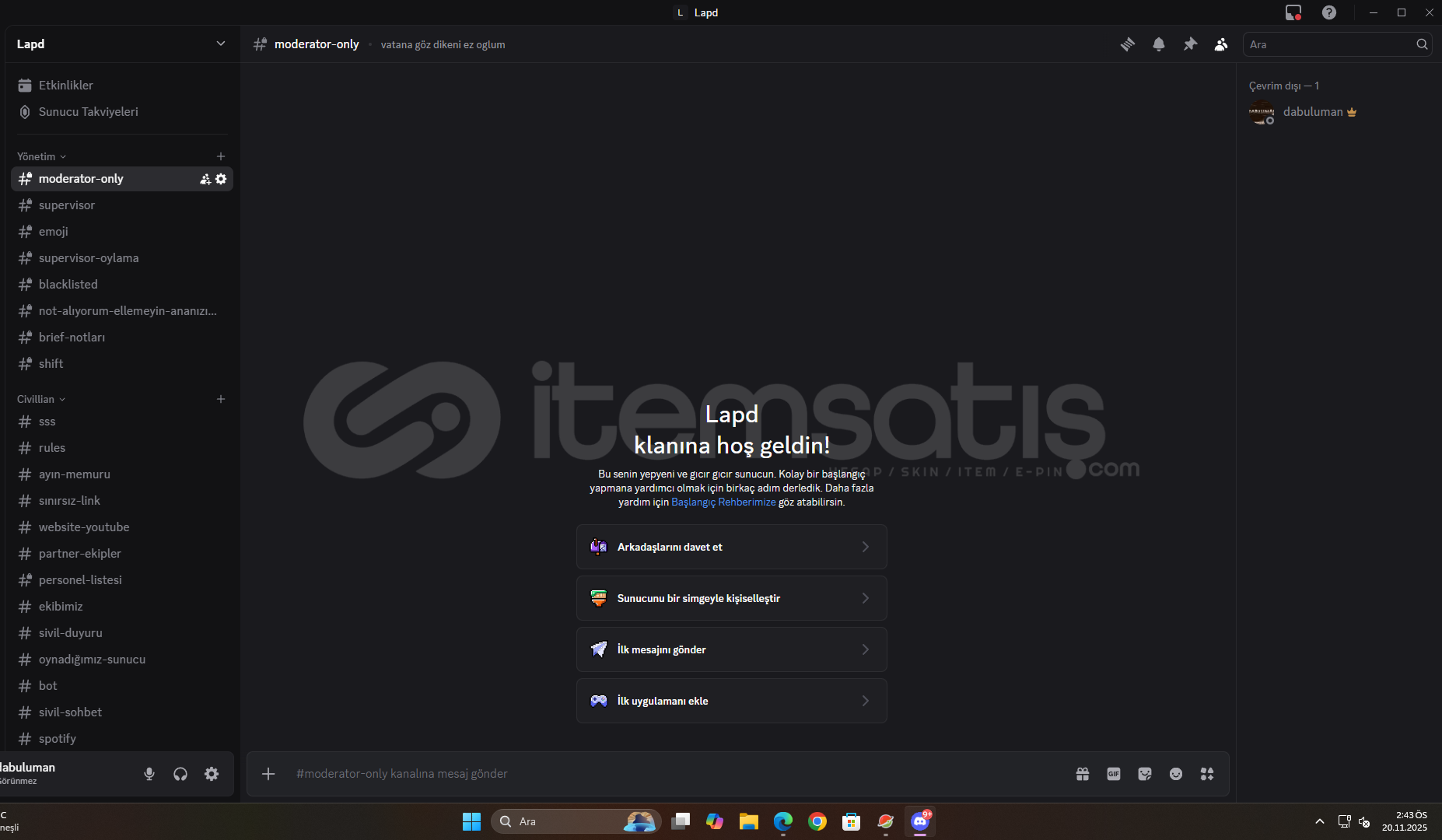Image resolution: width=1442 pixels, height=840 pixels.
Task: Click the Windows taskbar search box
Action: (x=576, y=821)
